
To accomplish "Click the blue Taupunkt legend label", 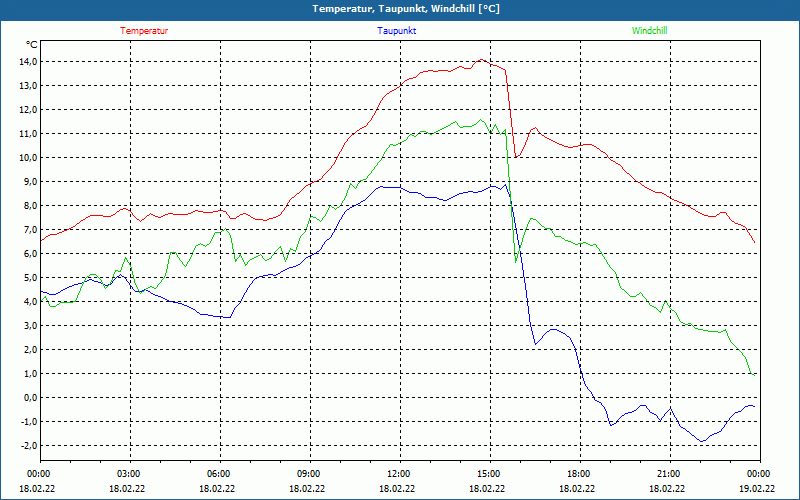I will (x=396, y=31).
